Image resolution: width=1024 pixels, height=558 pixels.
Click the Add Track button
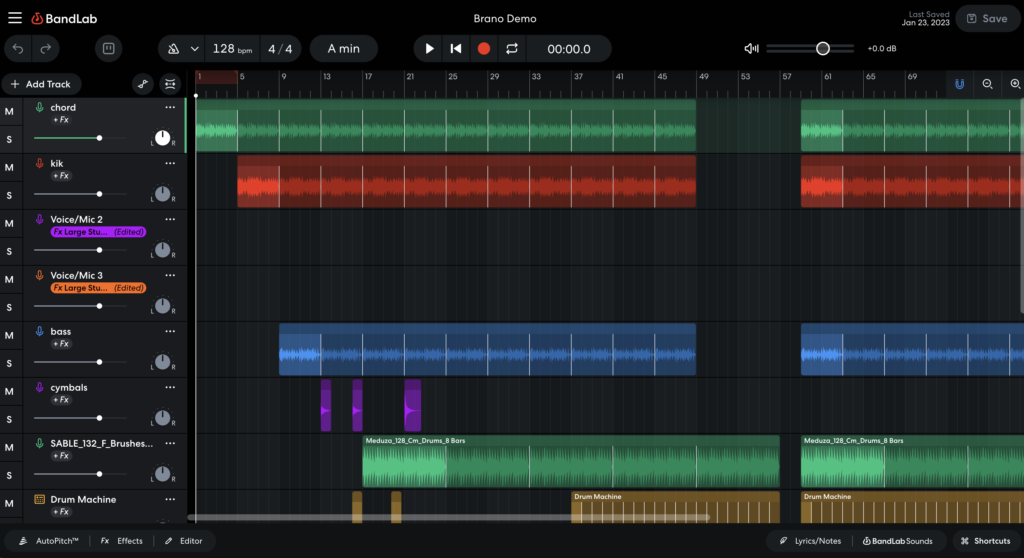(x=41, y=84)
